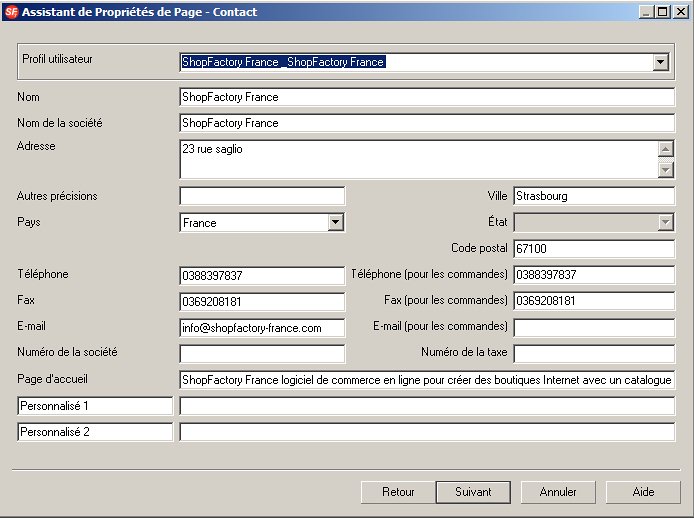Click into the Nom text field
The height and width of the screenshot is (518, 694).
pyautogui.click(x=427, y=98)
